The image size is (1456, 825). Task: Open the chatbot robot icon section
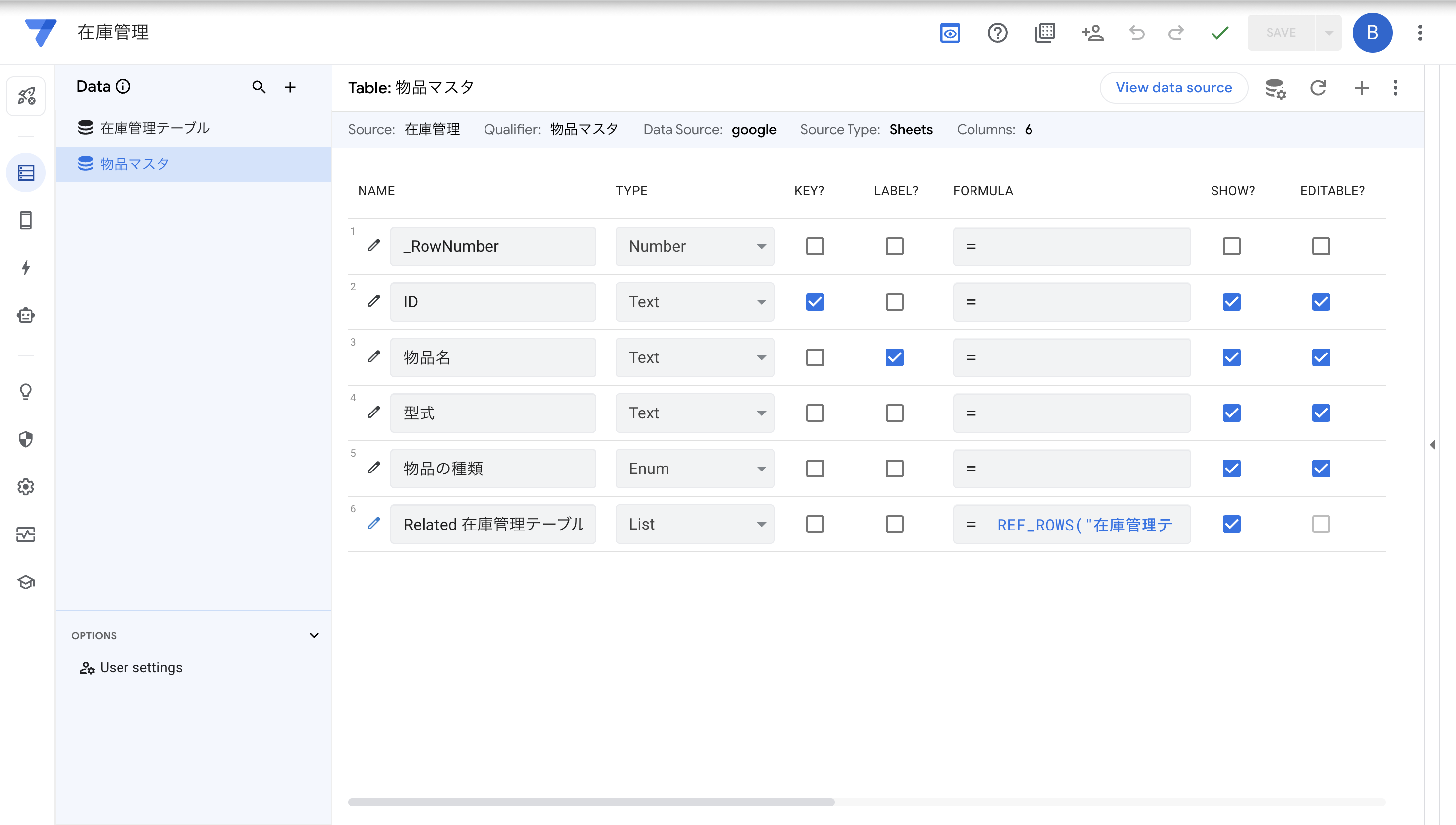point(25,315)
